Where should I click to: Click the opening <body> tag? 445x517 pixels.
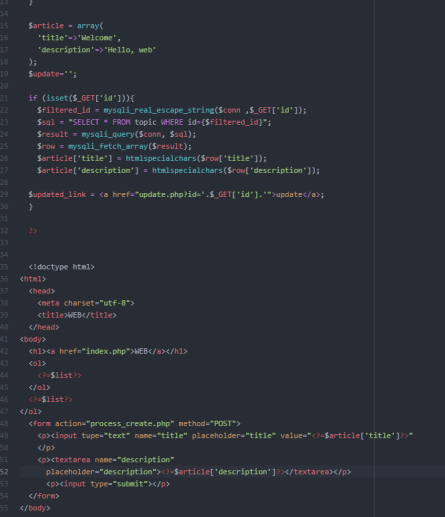coord(33,339)
